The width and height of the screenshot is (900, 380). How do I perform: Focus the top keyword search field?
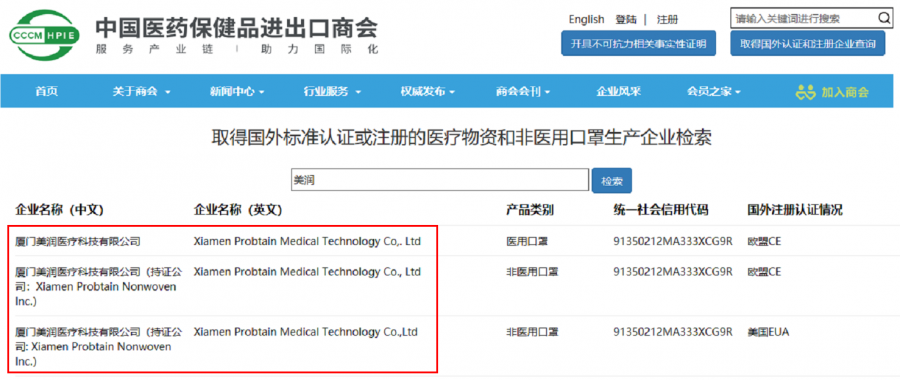[x=804, y=18]
